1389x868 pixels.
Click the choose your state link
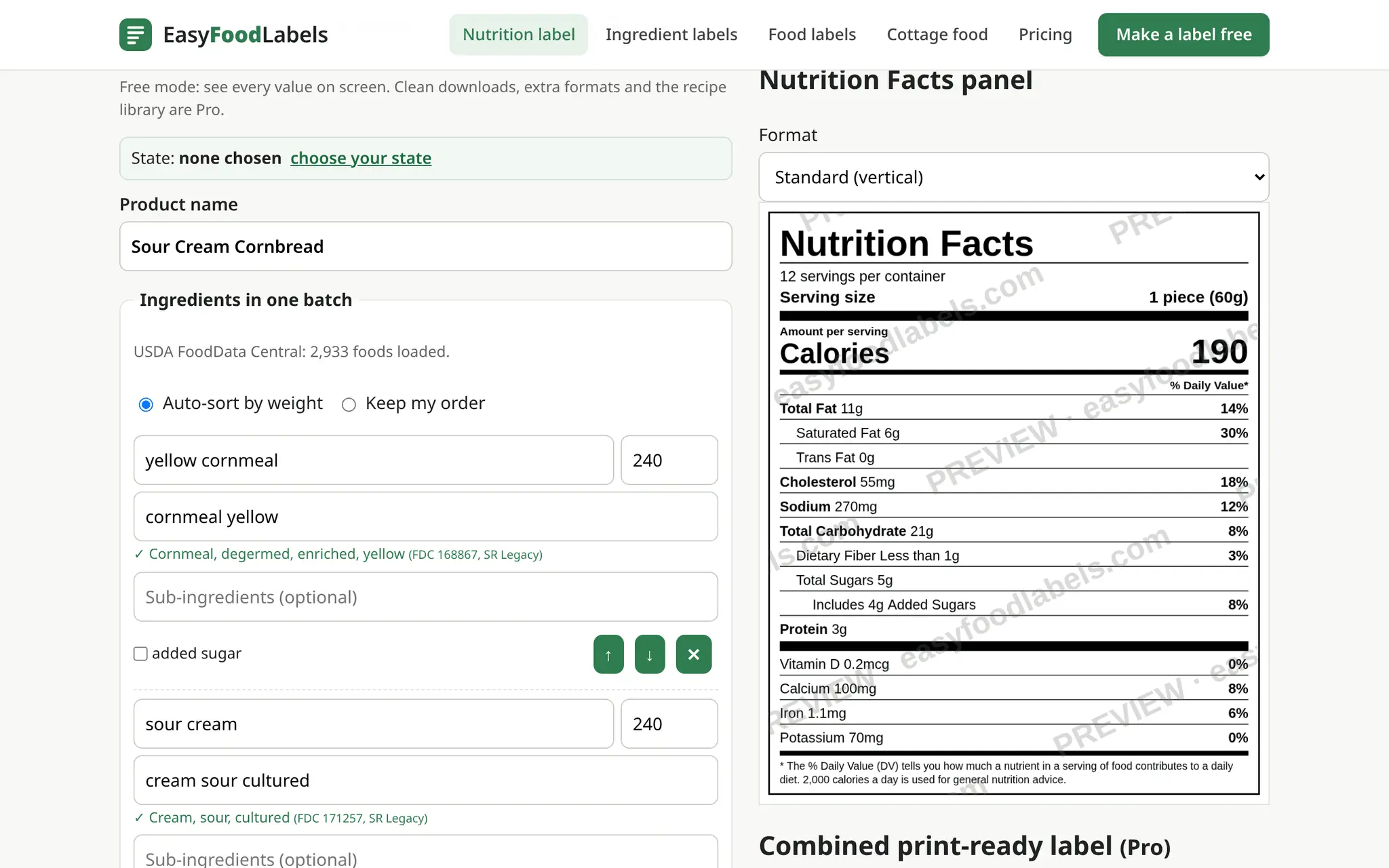coord(361,158)
